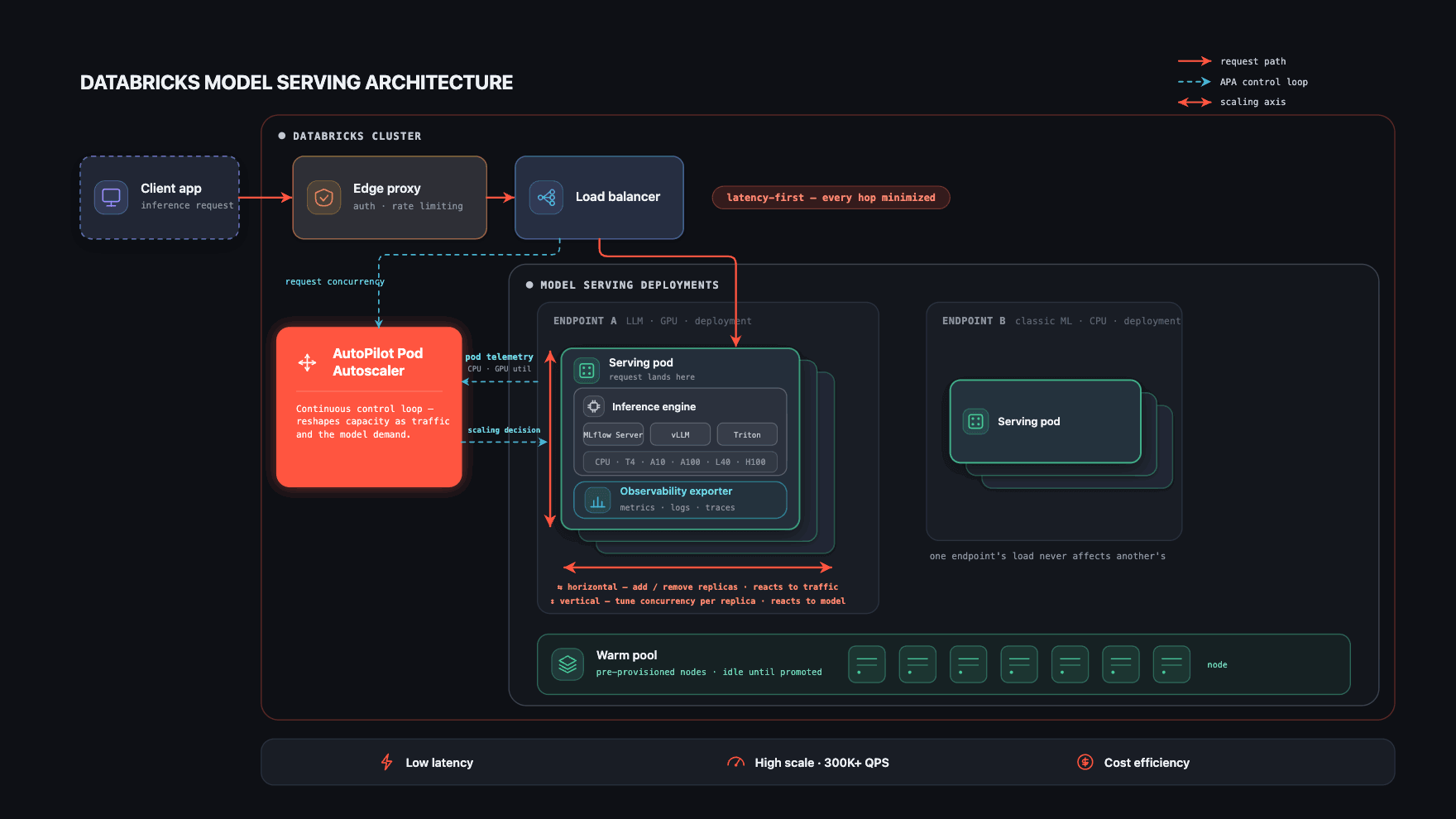
Task: Select the "ENDPOINT A" label
Action: click(585, 321)
